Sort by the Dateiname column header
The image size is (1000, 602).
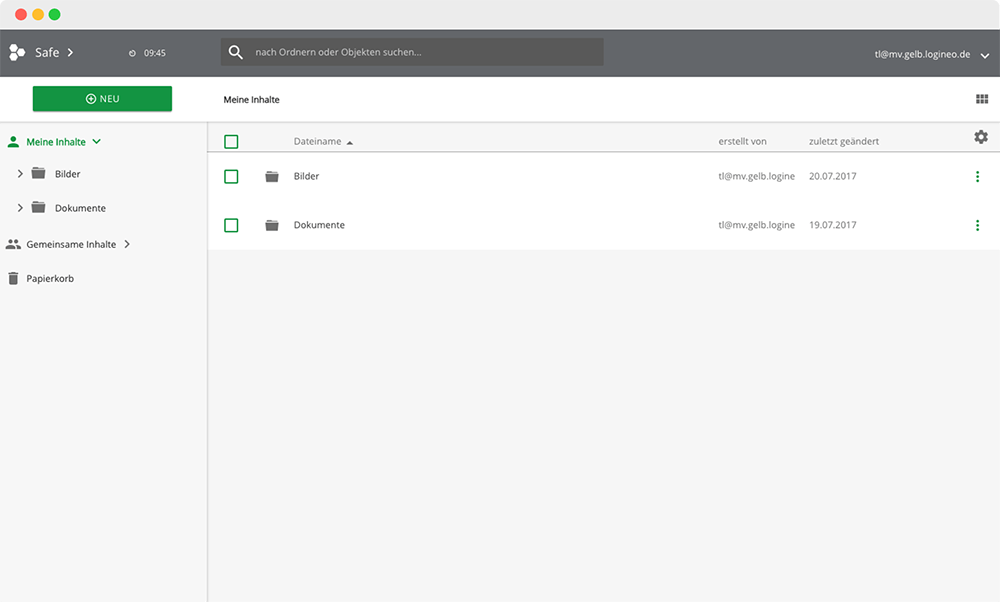pos(317,142)
